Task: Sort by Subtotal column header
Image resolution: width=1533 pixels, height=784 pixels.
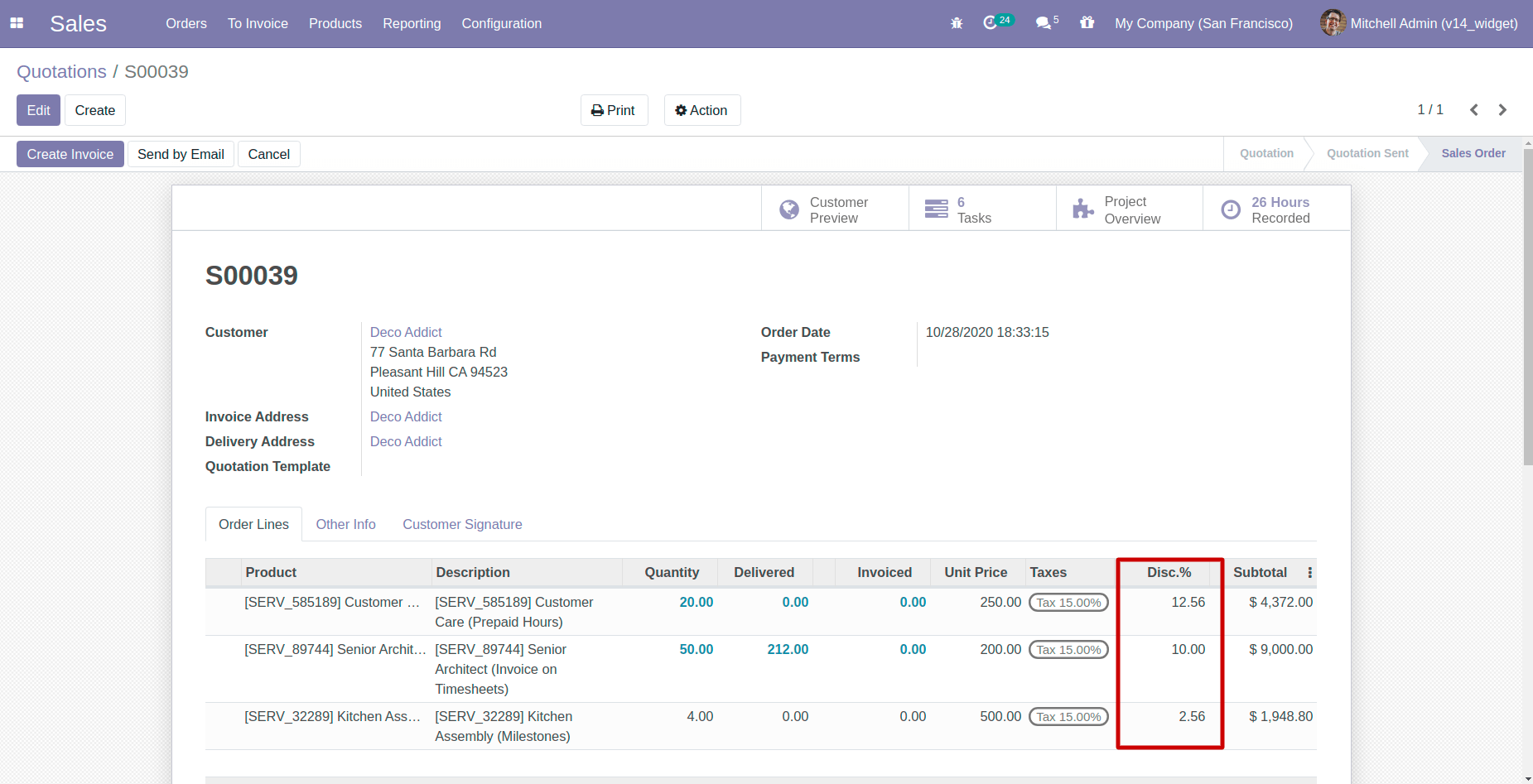Action: pyautogui.click(x=1260, y=572)
